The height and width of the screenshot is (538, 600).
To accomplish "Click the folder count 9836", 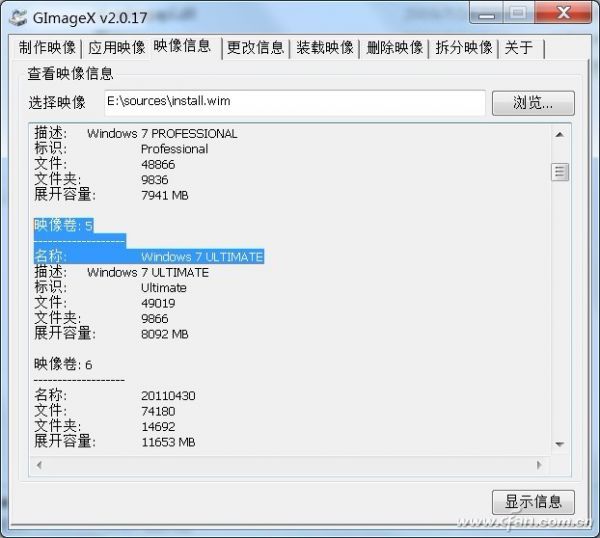I will (155, 180).
